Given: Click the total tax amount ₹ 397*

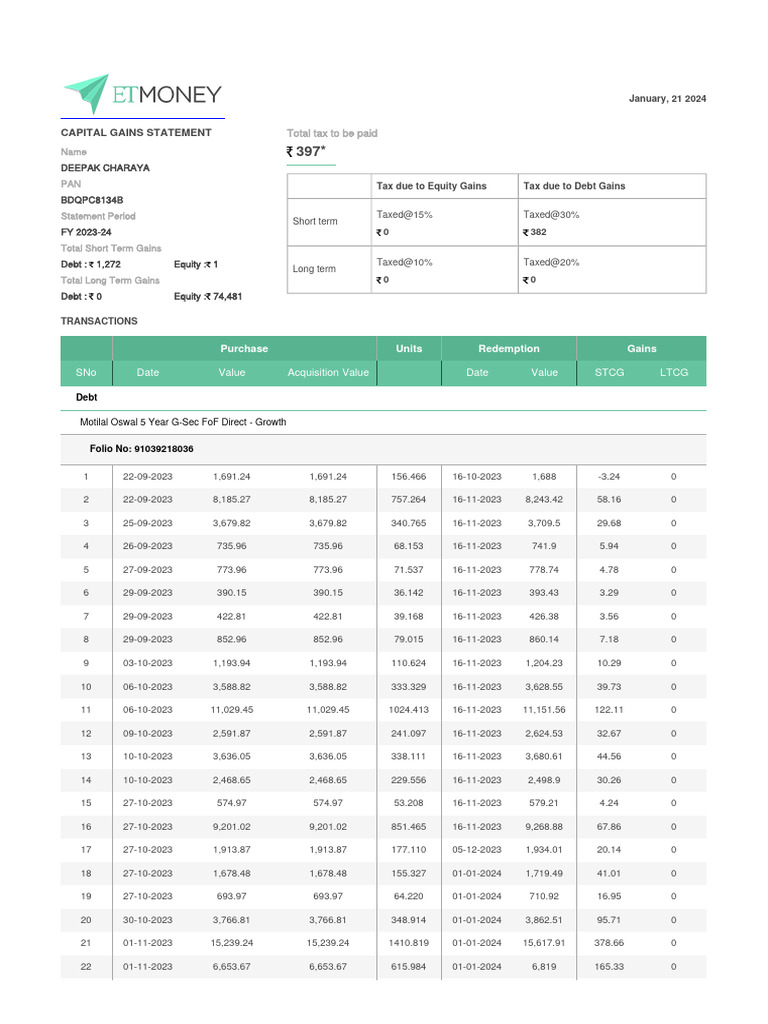Looking at the screenshot, I should tap(306, 152).
